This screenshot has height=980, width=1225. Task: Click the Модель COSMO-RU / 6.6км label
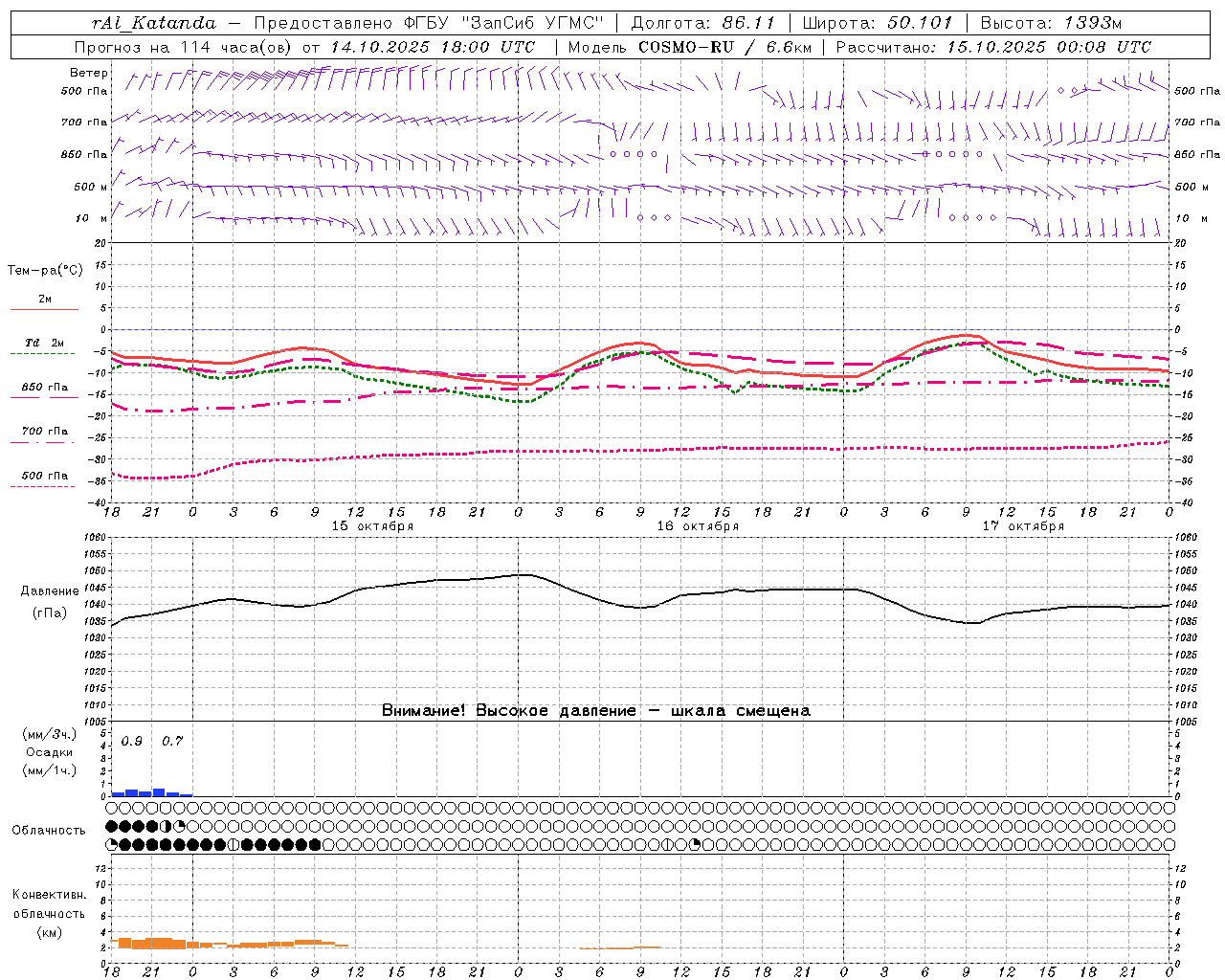point(688,47)
